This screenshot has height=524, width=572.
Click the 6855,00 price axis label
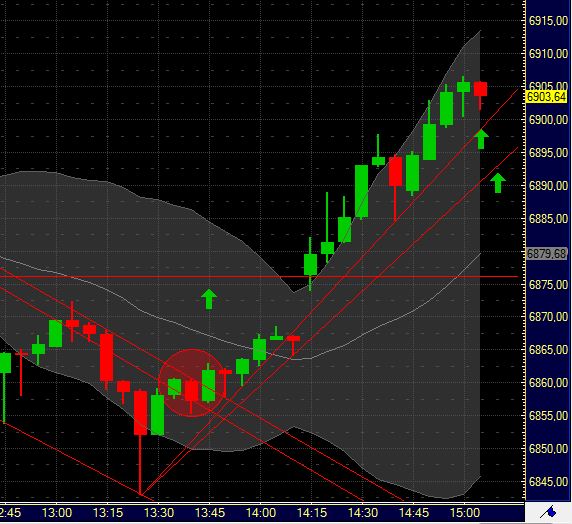click(548, 416)
